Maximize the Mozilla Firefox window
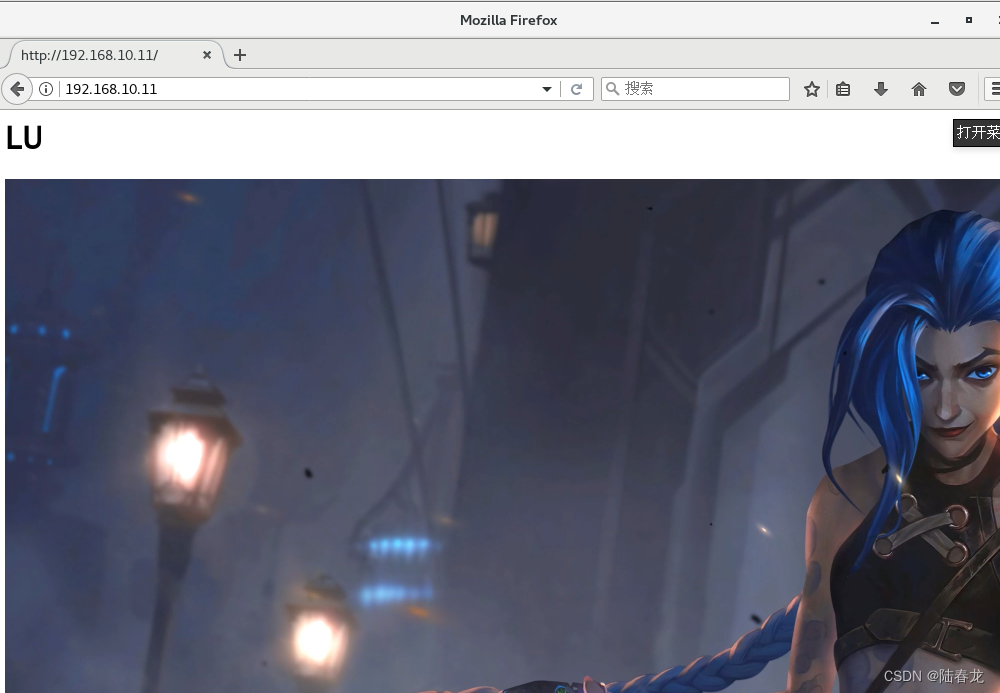The height and width of the screenshot is (693, 1000). [969, 20]
